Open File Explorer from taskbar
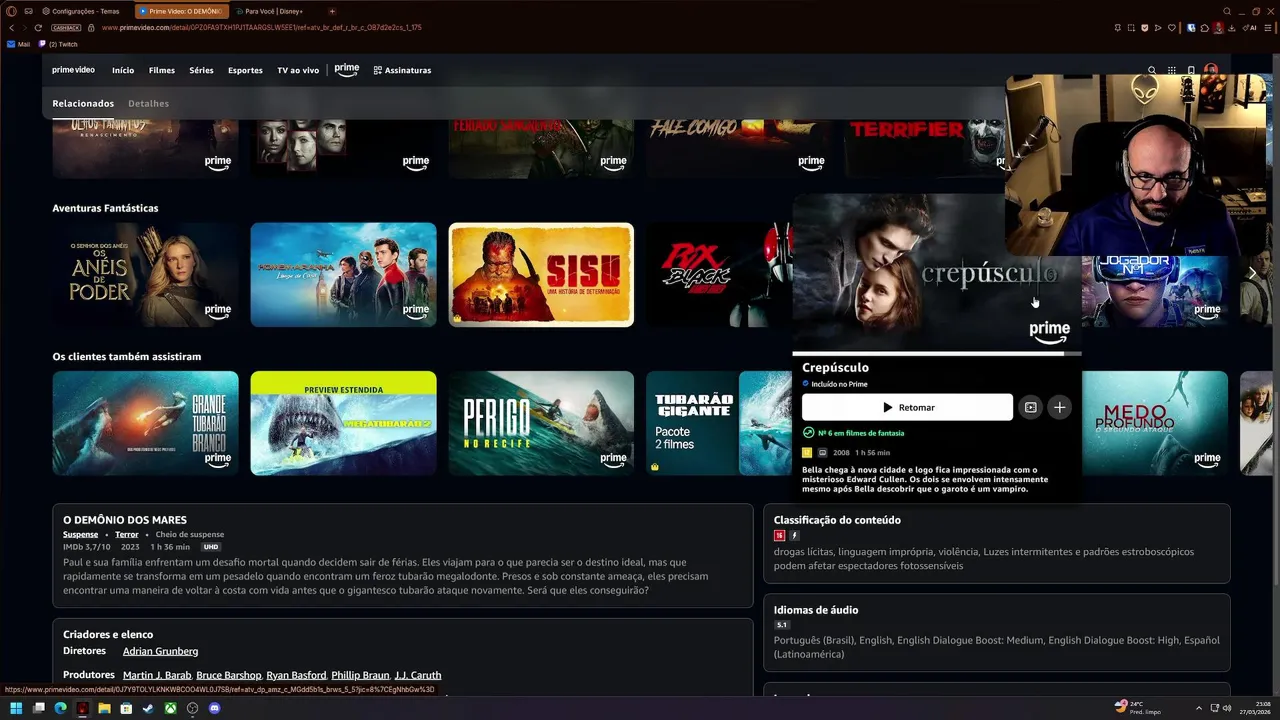1280x720 pixels. pyautogui.click(x=104, y=708)
